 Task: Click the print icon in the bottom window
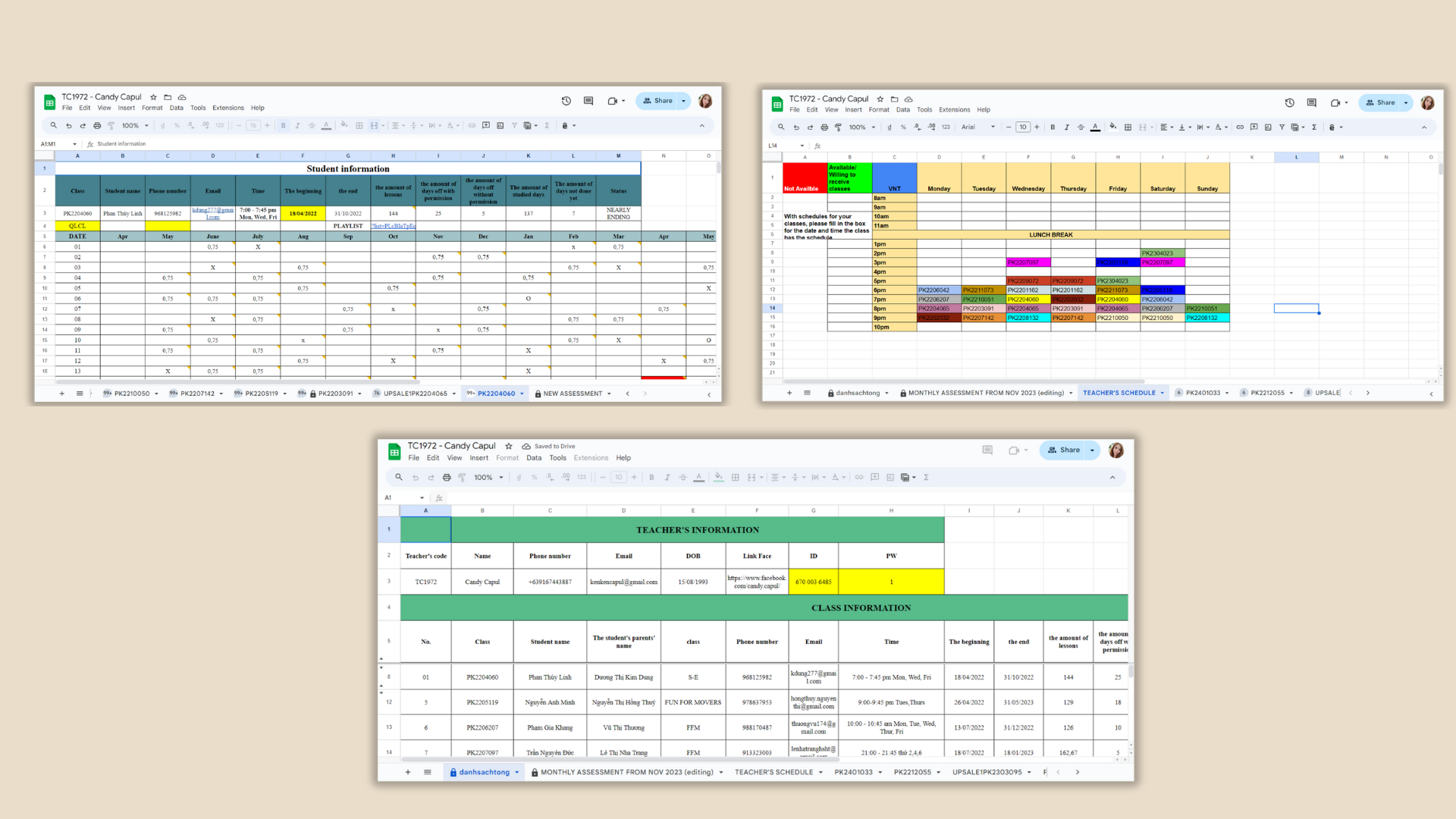[447, 478]
